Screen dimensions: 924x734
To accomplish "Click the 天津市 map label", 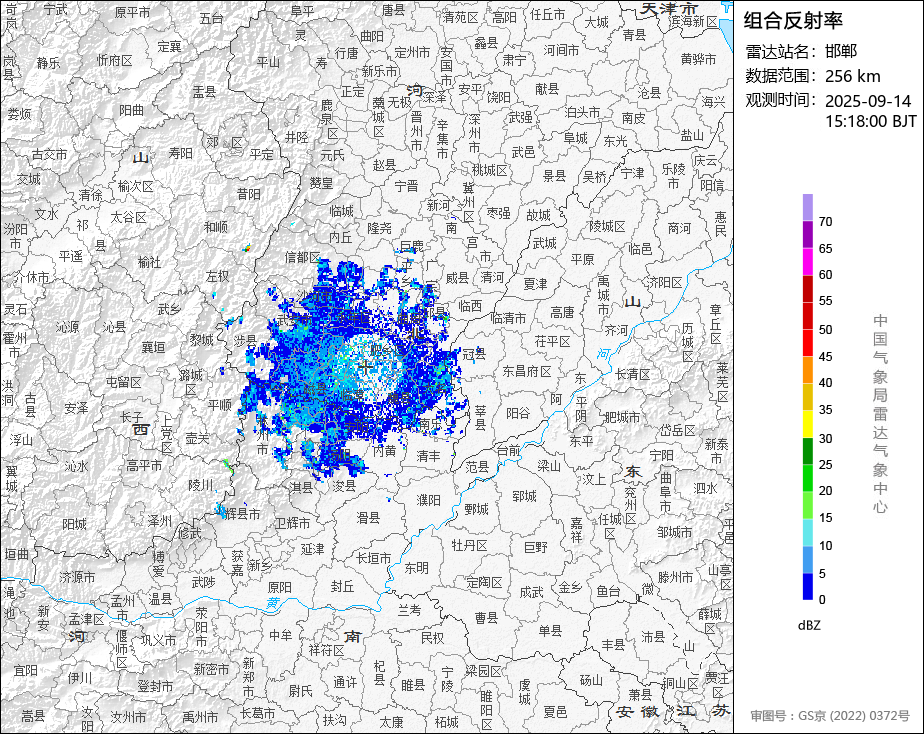I will click(669, 9).
